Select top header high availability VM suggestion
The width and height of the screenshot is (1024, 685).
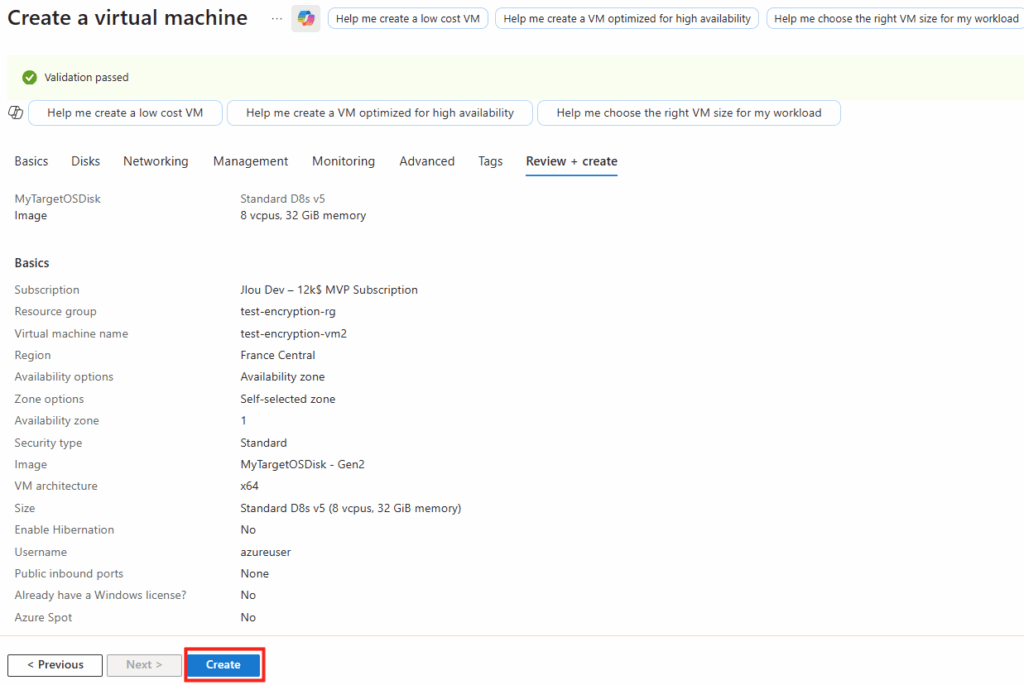click(x=627, y=18)
